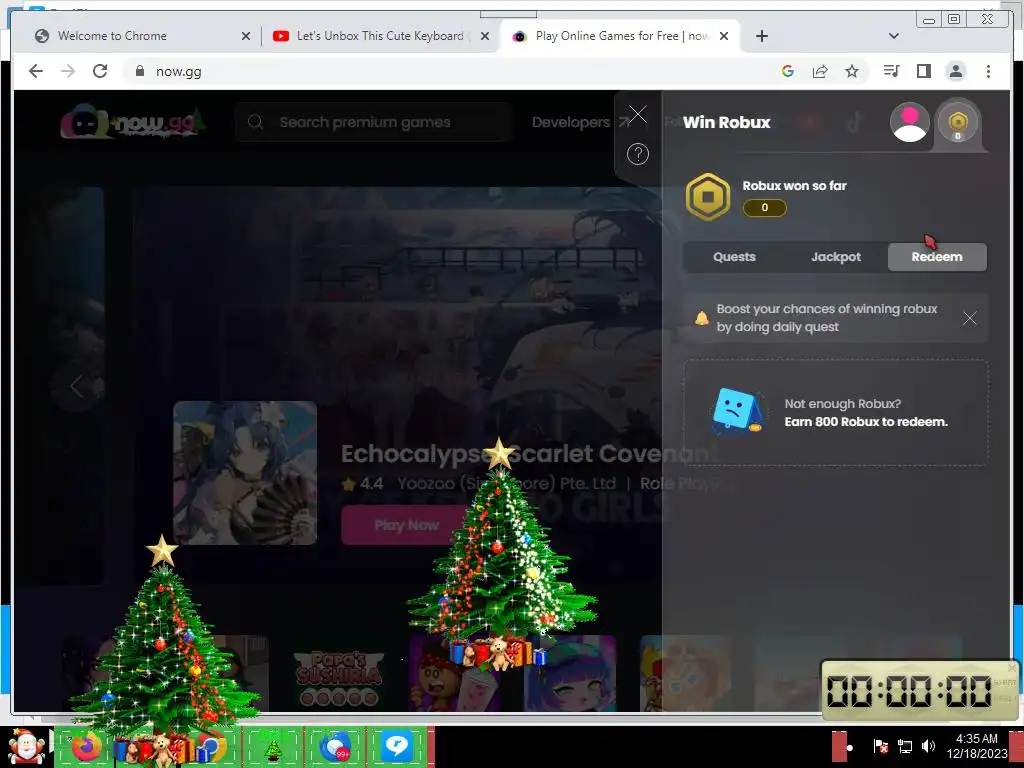Open the Chrome profile avatar icon
This screenshot has width=1024, height=768.
pos(955,71)
